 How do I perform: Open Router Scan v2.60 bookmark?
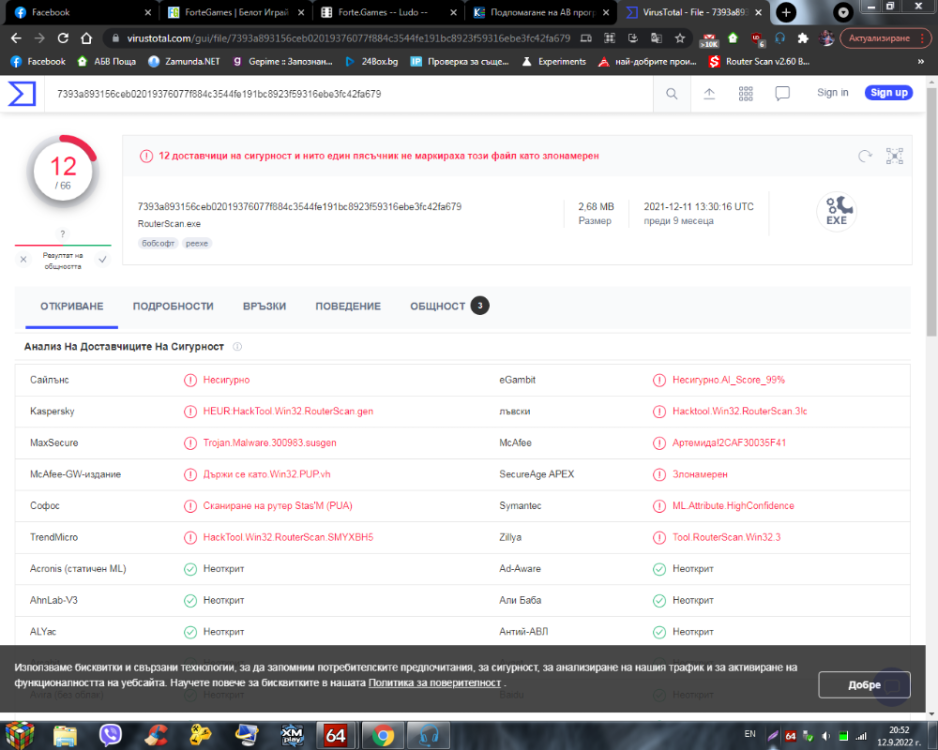coord(759,62)
